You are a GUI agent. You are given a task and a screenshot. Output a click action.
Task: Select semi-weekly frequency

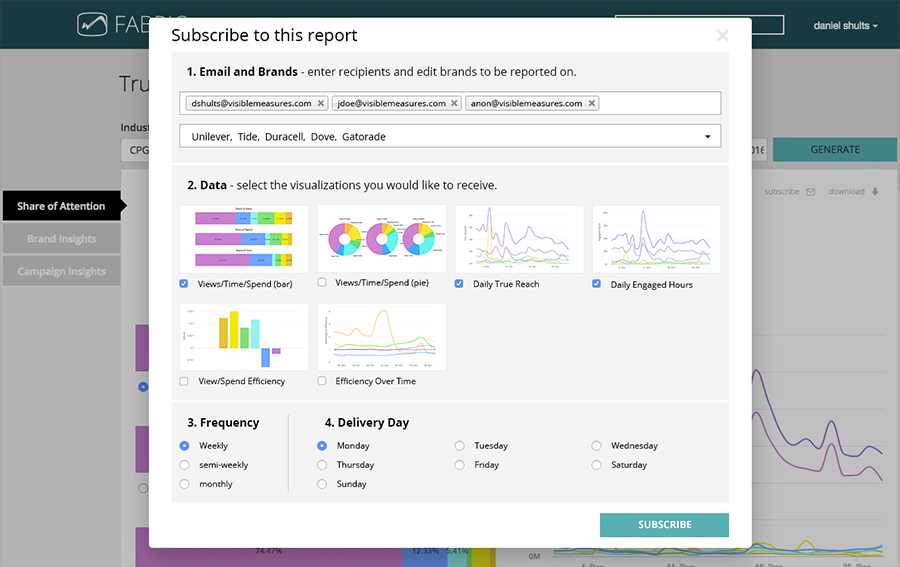click(184, 465)
